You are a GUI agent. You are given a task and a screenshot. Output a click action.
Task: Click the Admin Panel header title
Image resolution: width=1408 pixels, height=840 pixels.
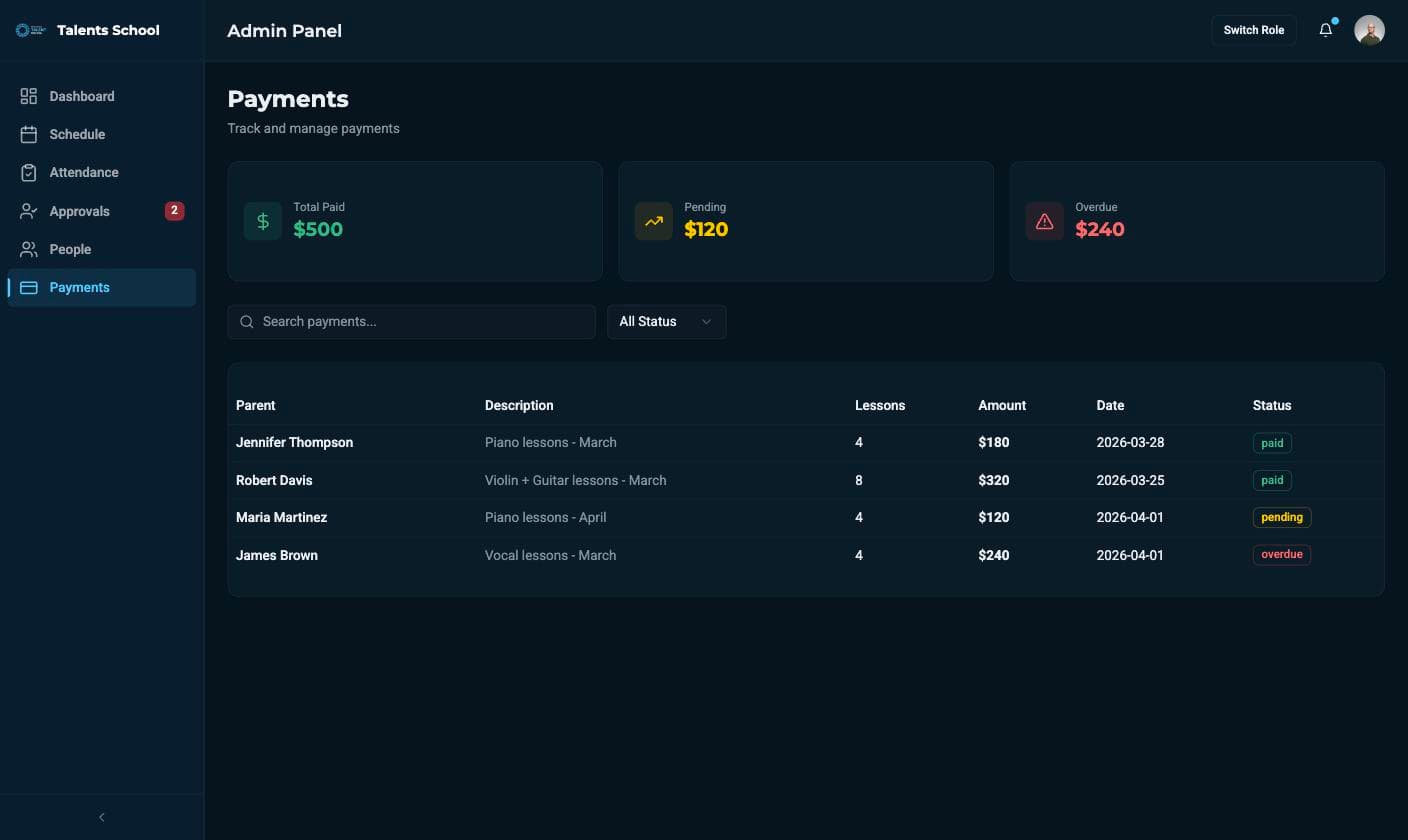(x=285, y=31)
